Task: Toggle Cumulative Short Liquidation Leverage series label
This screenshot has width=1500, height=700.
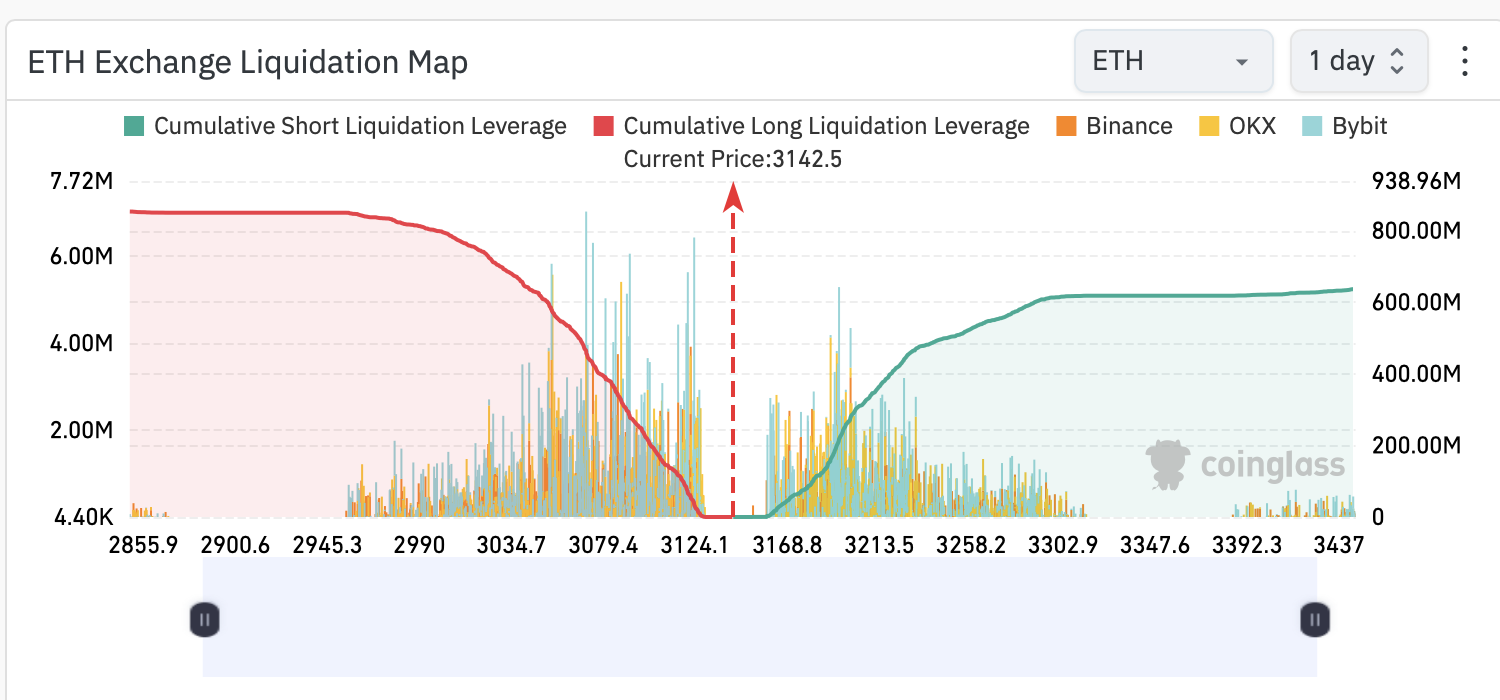Action: (x=360, y=127)
